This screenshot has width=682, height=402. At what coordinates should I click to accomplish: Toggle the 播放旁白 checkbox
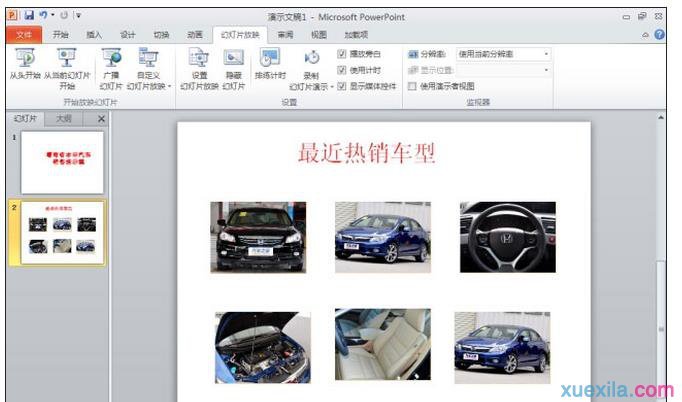pyautogui.click(x=342, y=54)
